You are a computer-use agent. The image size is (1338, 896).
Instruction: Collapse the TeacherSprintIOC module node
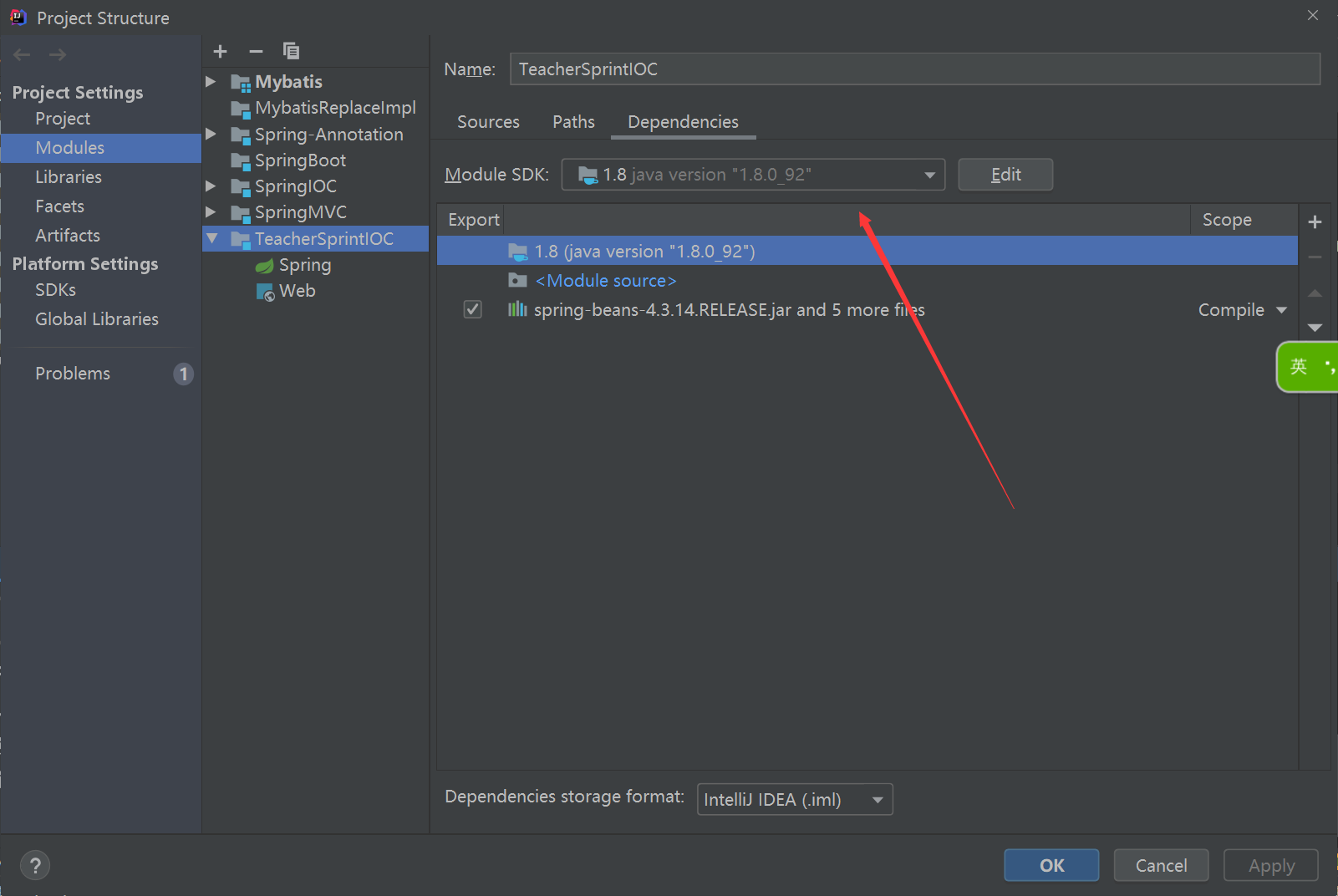coord(212,239)
